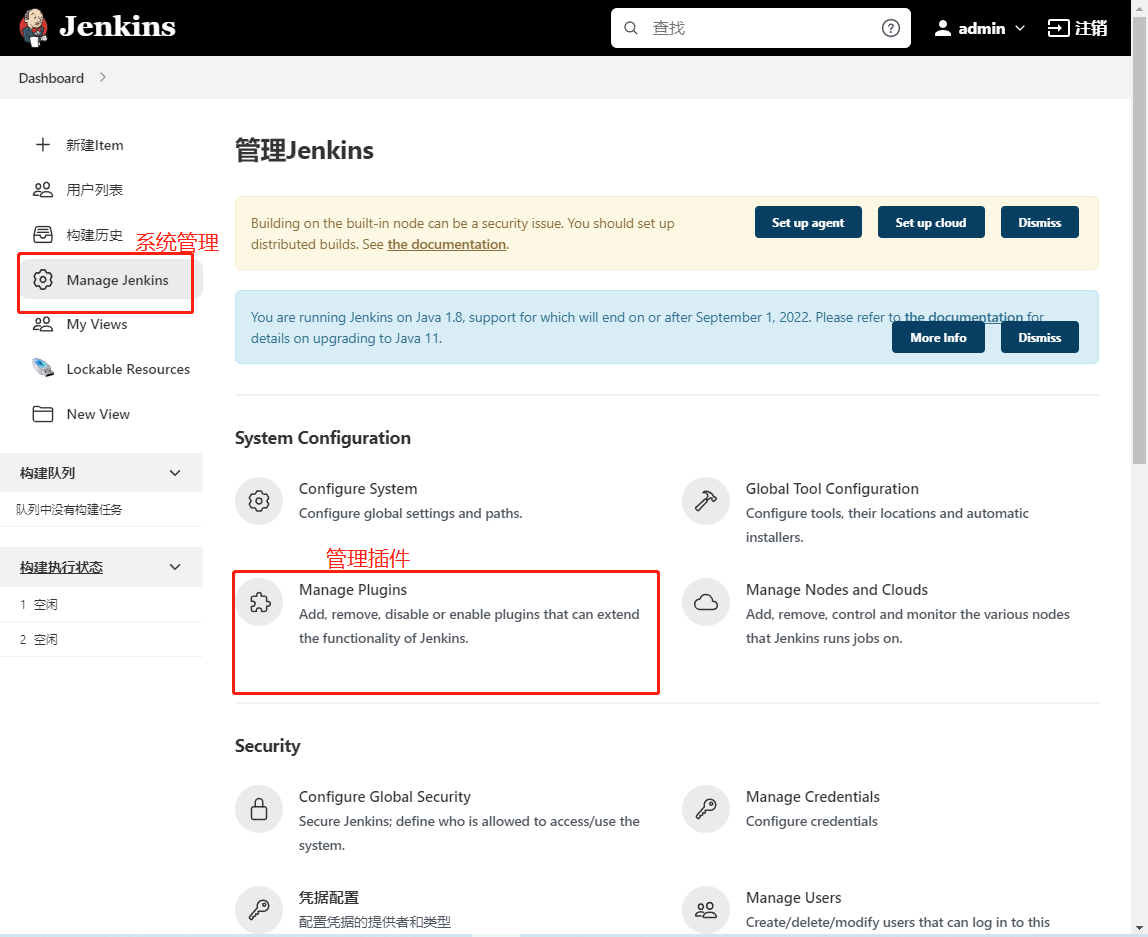Collapse the 构建队列 panel chevron
Screen dimensions: 1148x937
175,473
